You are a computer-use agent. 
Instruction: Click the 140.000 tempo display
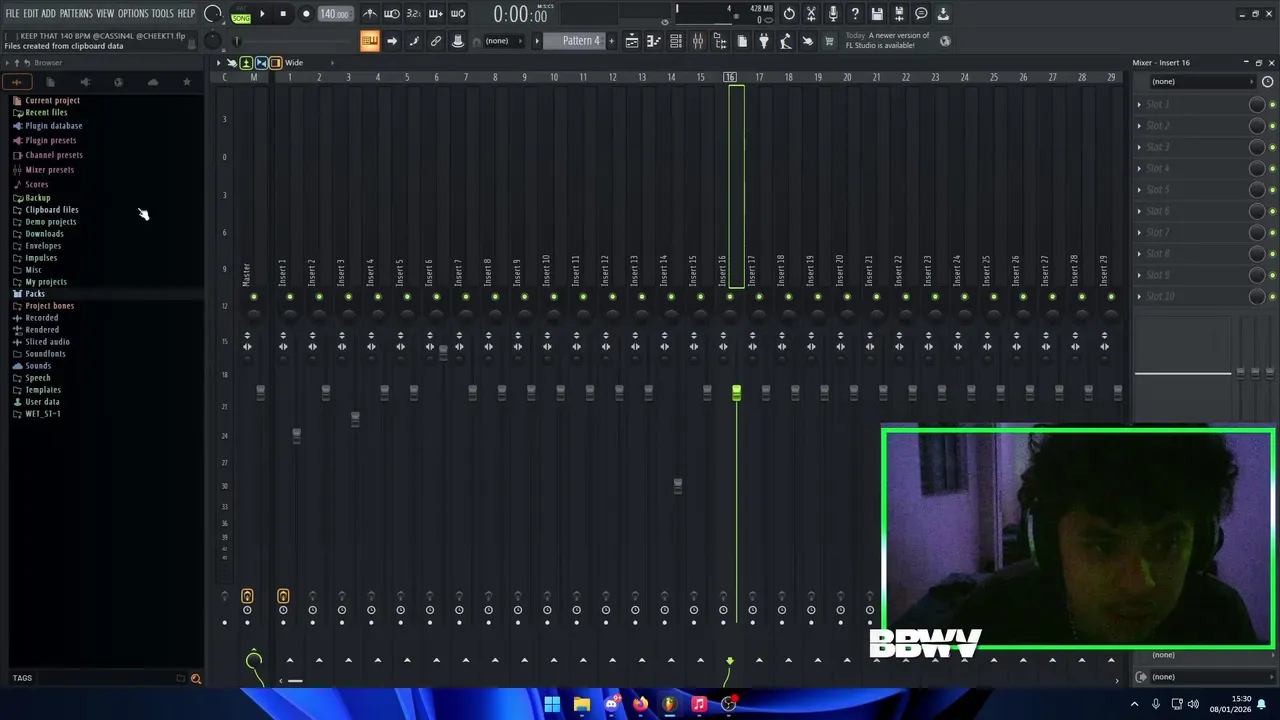[x=334, y=14]
